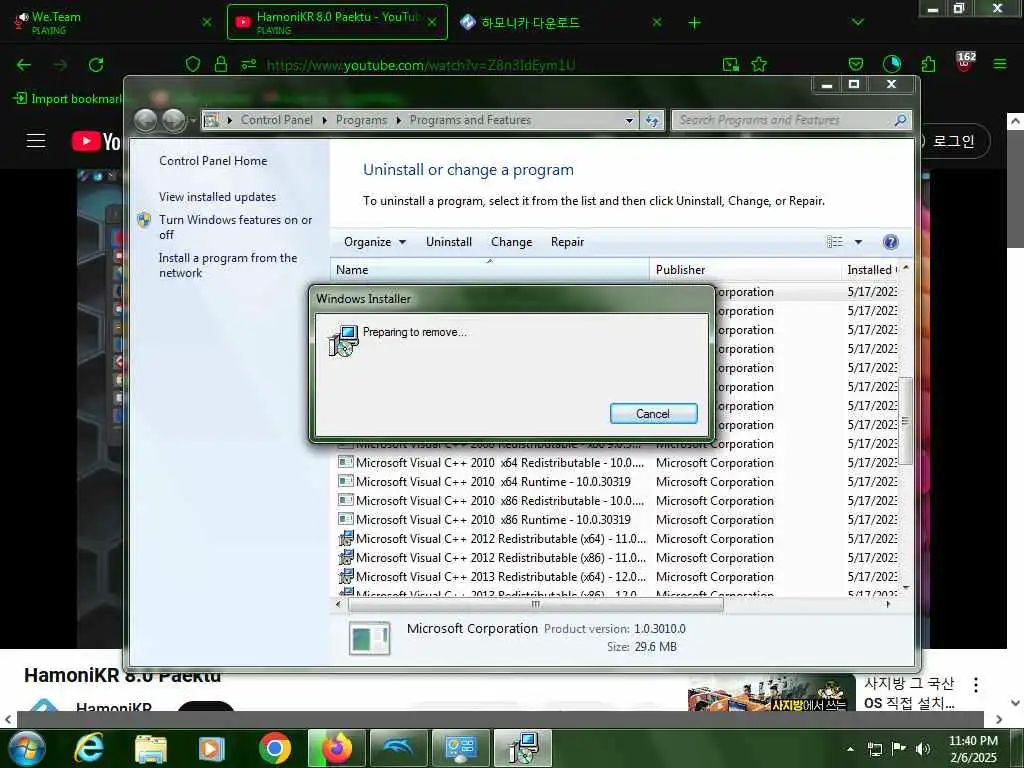This screenshot has width=1024, height=768.
Task: Open the YouTube guide hamburger menu
Action: click(36, 140)
